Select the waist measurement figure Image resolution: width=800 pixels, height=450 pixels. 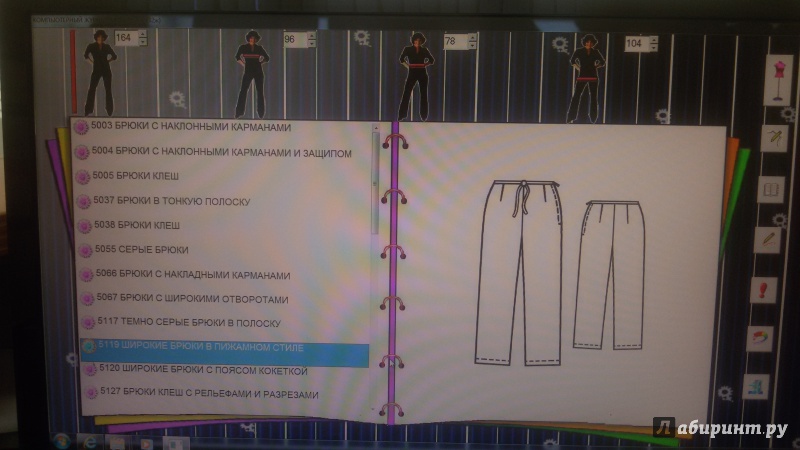[416, 77]
